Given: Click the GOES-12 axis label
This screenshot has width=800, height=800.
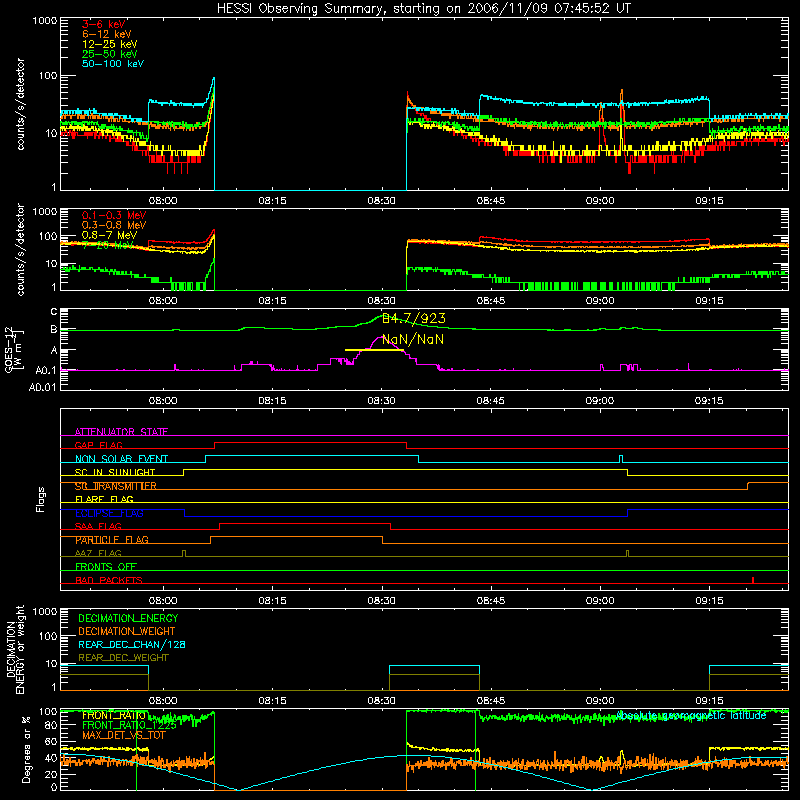Looking at the screenshot, I should [13, 350].
